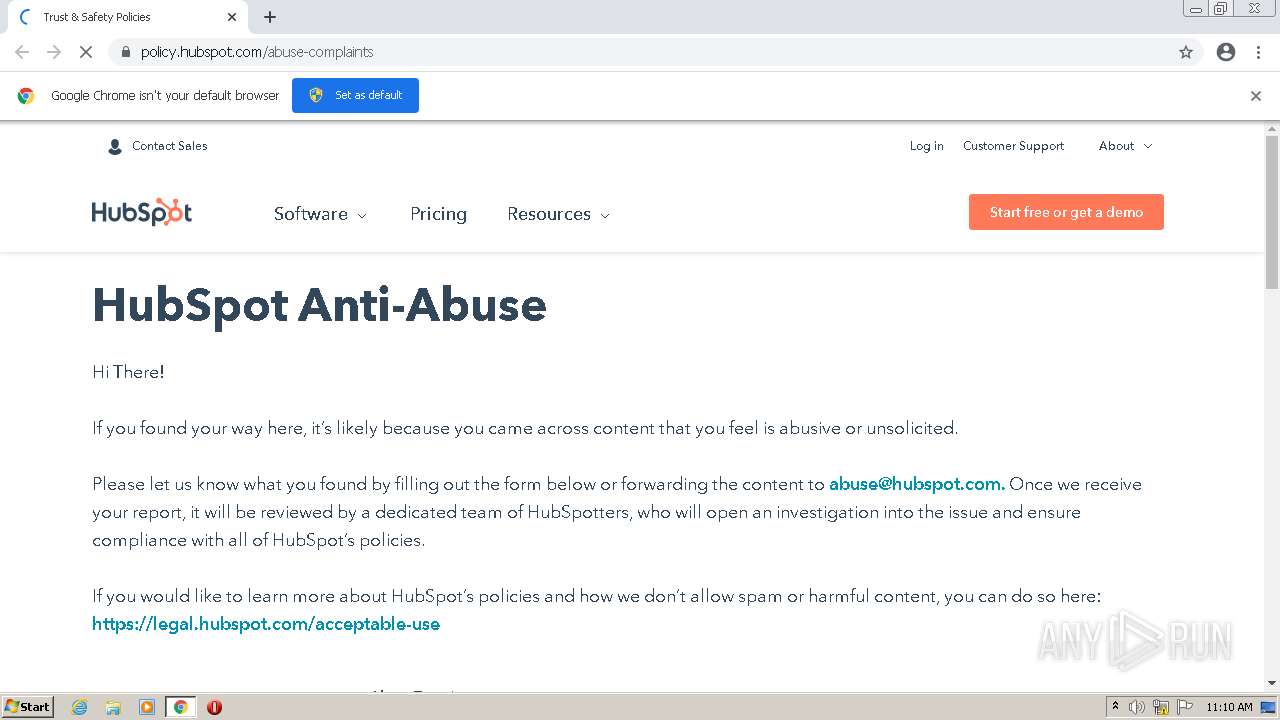
Task: Open a new tab with plus button
Action: coord(270,17)
